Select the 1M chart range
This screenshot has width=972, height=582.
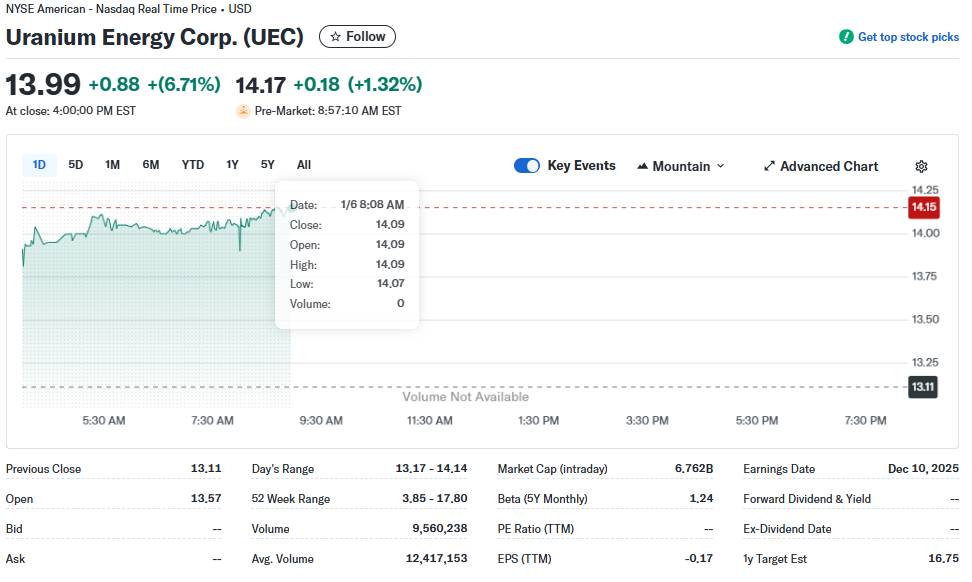[x=112, y=165]
